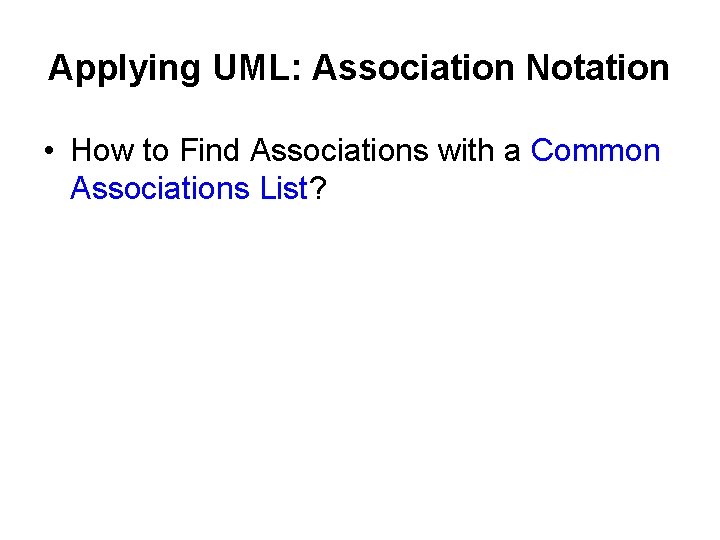Click the slide title 'Applying UML: Association Notation'
This screenshot has width=720, height=540.
(359, 68)
